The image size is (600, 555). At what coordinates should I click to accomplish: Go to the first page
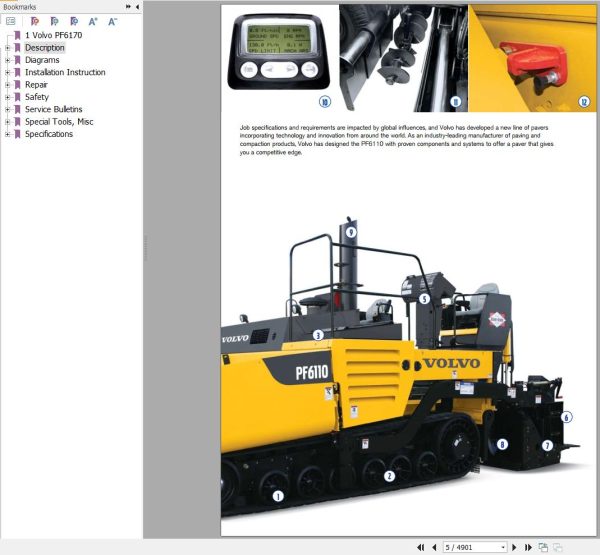click(x=421, y=547)
